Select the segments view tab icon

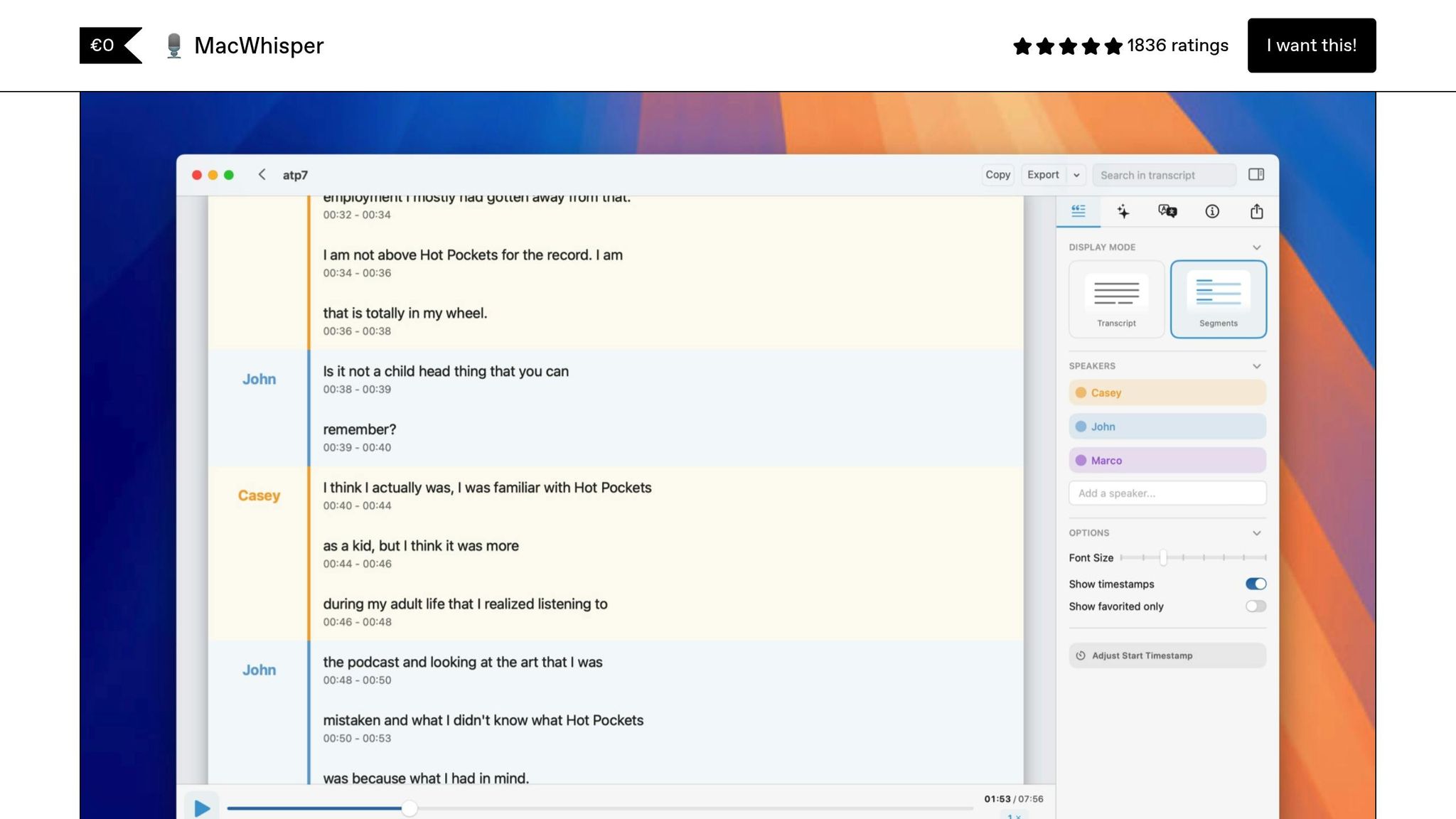pyautogui.click(x=1078, y=211)
